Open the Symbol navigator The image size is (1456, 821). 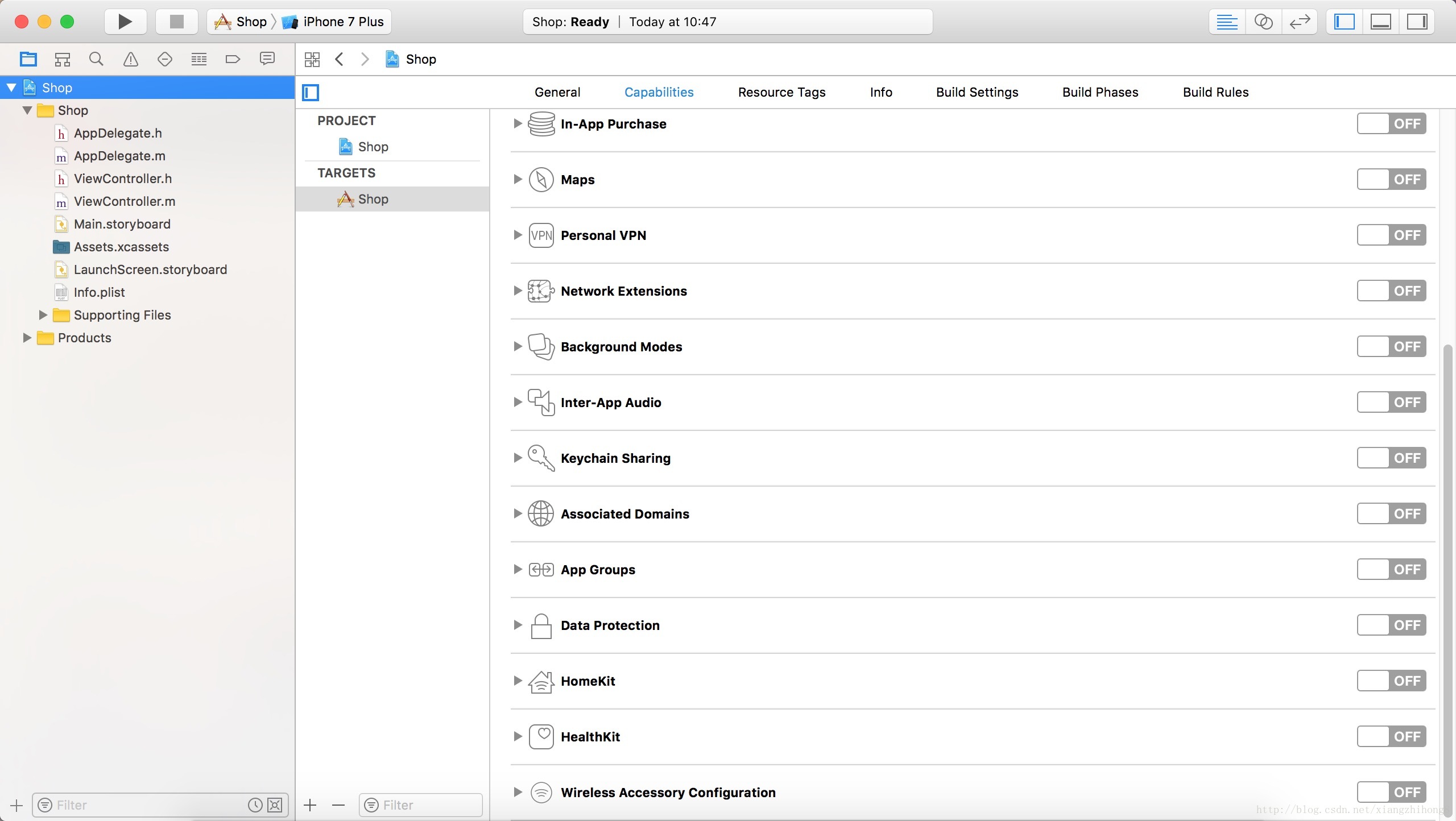pyautogui.click(x=62, y=59)
